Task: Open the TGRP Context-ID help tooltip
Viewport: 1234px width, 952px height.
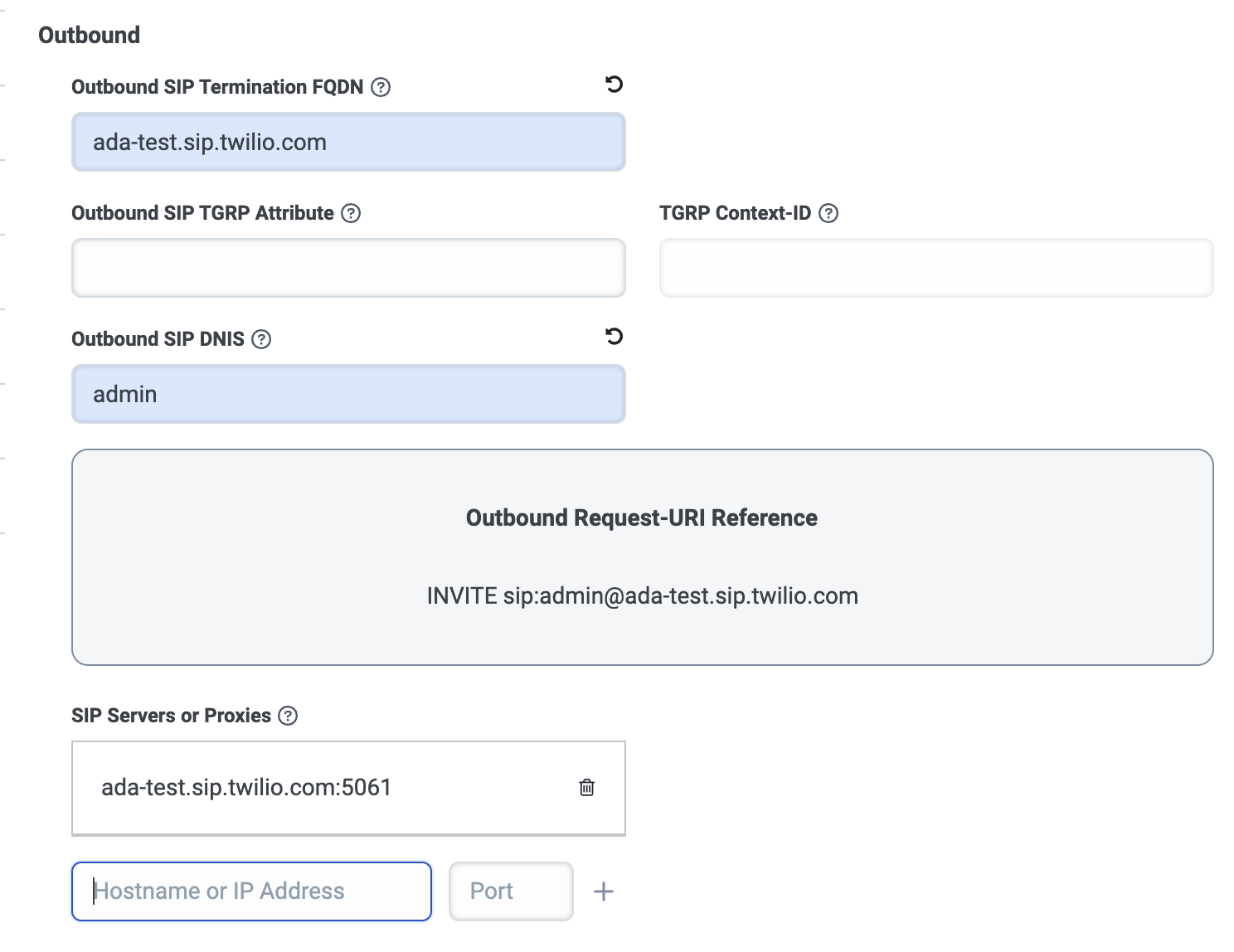Action: click(x=828, y=213)
